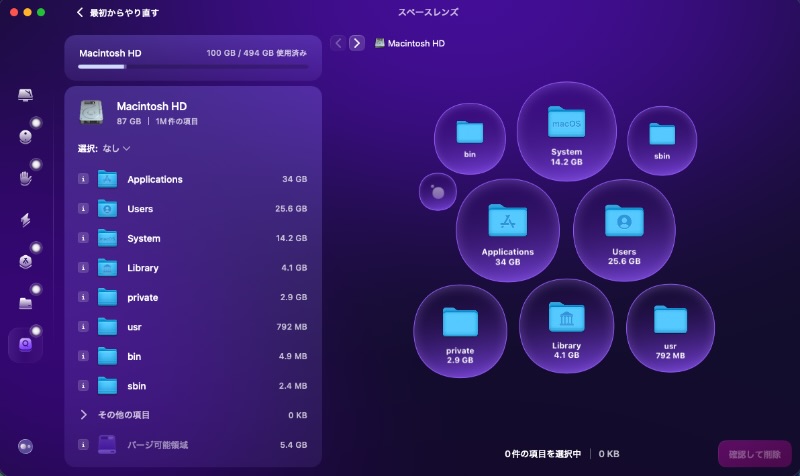Image resolution: width=800 pixels, height=476 pixels.
Task: Show info for Users row
Action: (83, 209)
